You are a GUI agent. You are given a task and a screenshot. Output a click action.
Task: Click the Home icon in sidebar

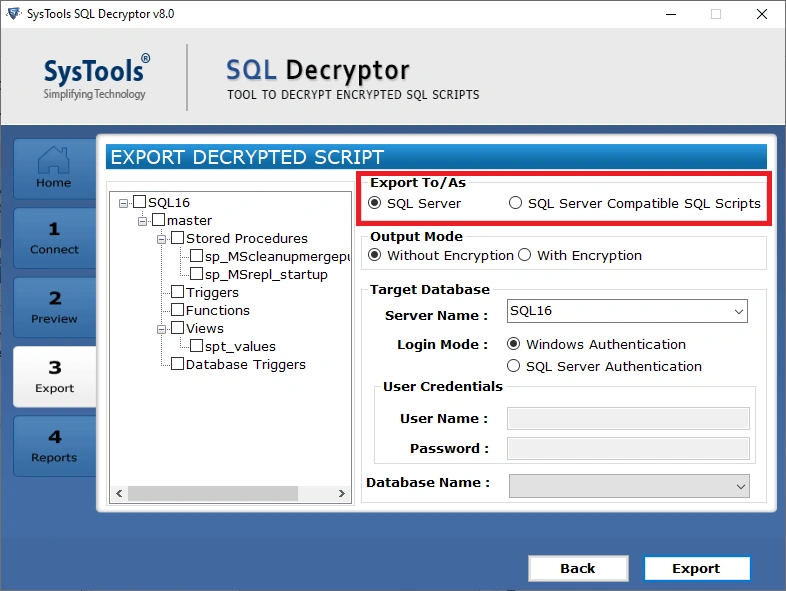pyautogui.click(x=53, y=168)
